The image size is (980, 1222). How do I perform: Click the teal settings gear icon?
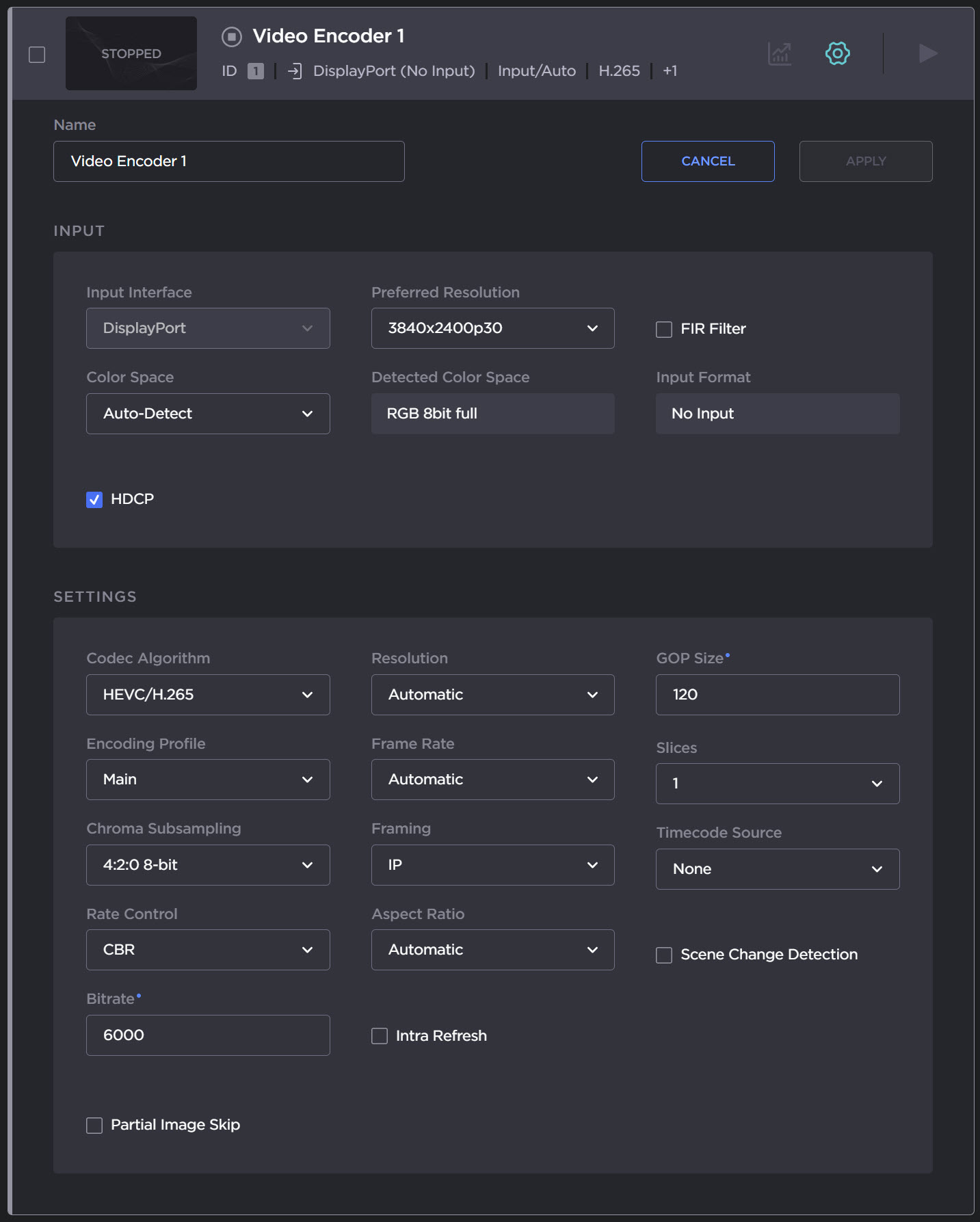coord(837,53)
